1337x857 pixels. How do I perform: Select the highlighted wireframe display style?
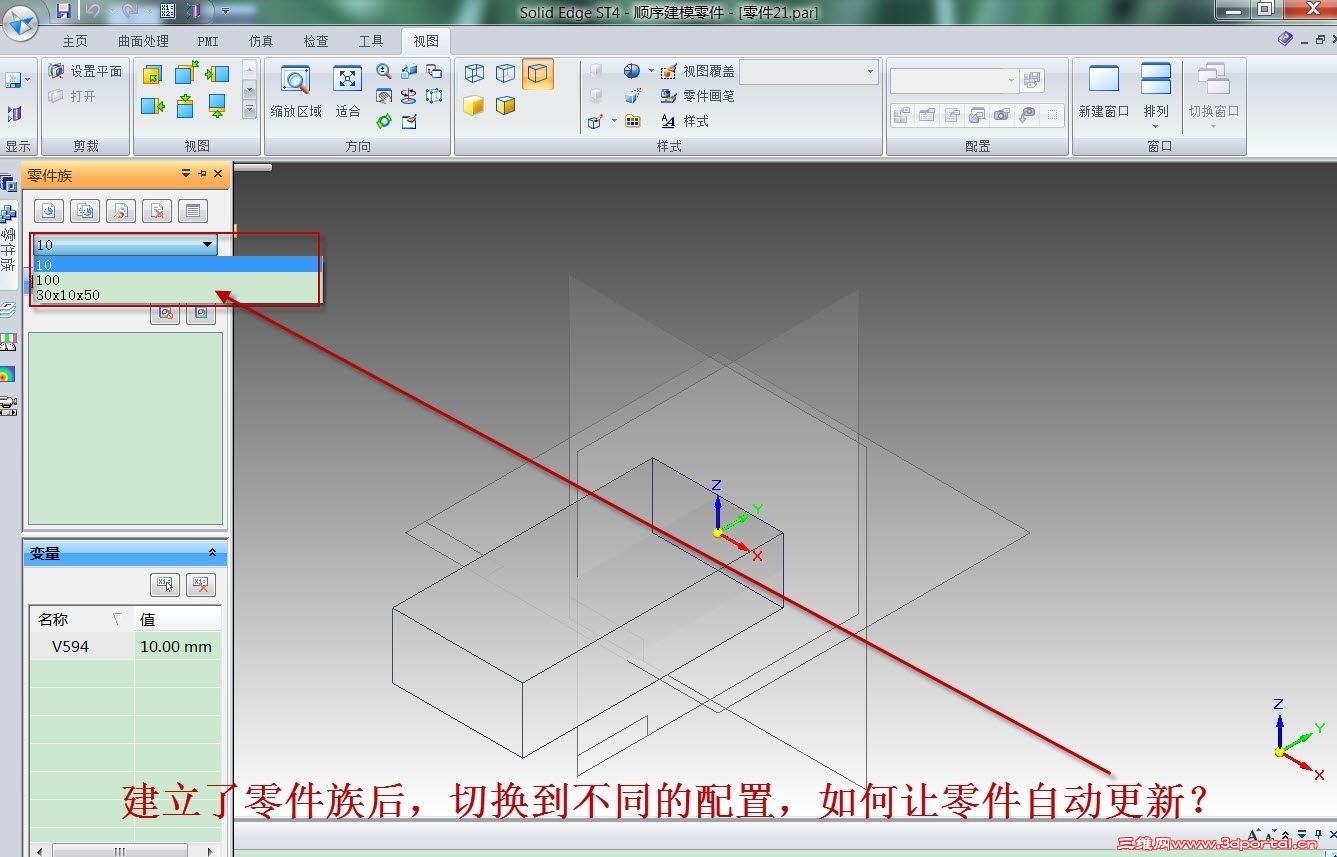[538, 74]
